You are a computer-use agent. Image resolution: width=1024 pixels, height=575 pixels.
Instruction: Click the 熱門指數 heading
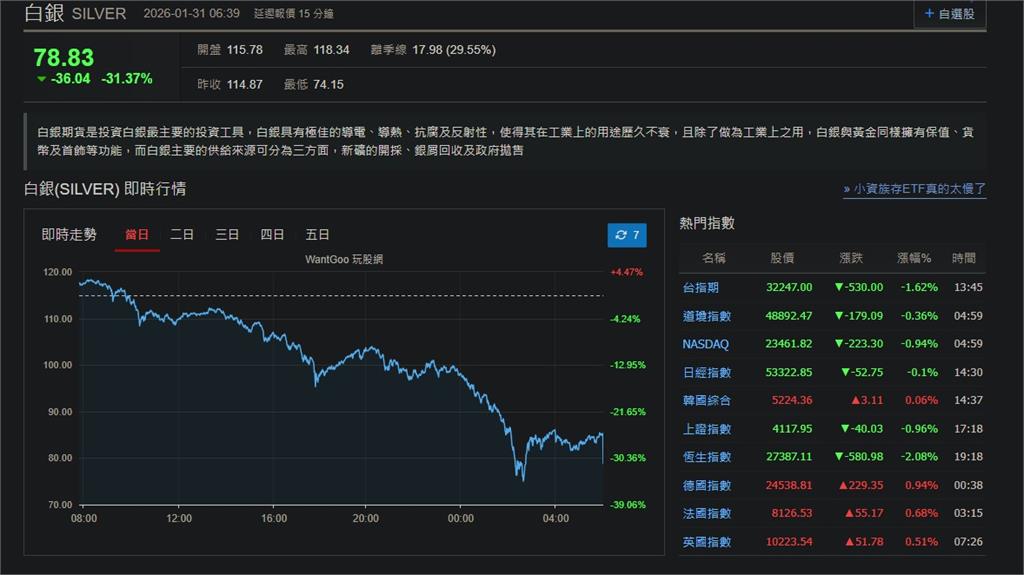(x=707, y=223)
